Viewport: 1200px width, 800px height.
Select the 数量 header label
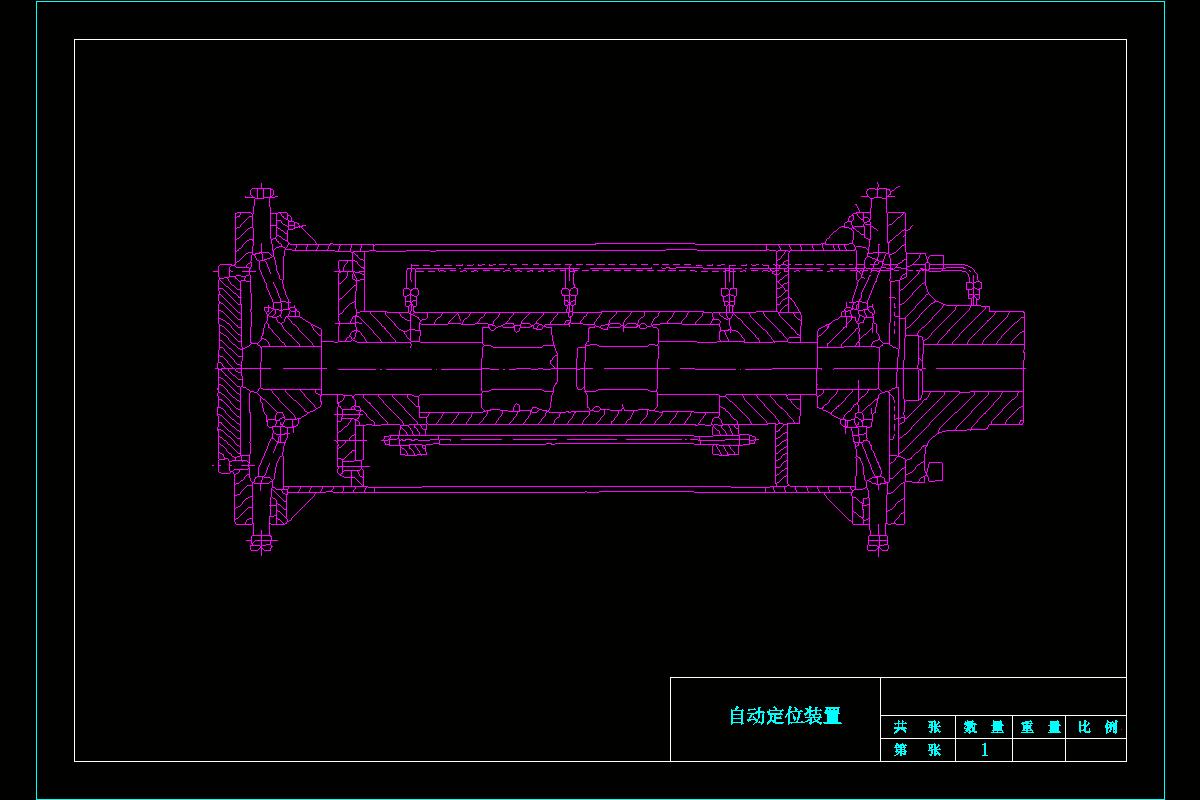tap(984, 728)
